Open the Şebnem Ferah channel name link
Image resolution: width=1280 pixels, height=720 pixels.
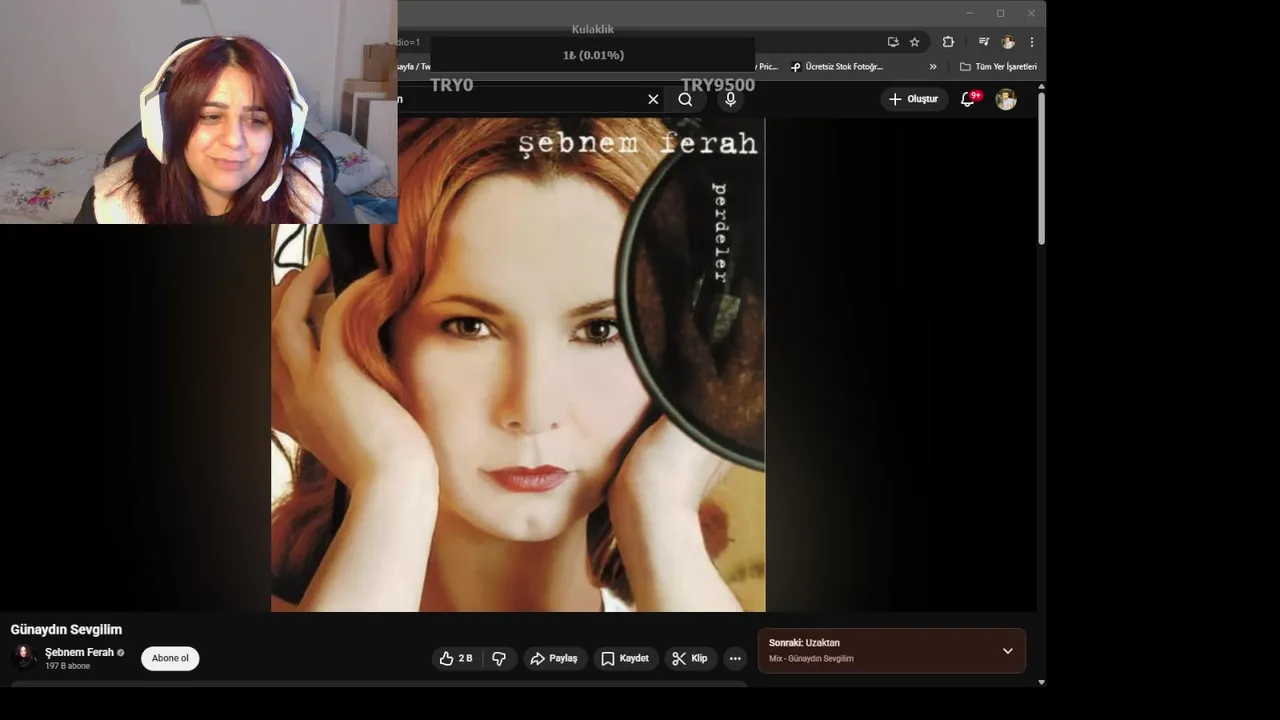[x=79, y=652]
